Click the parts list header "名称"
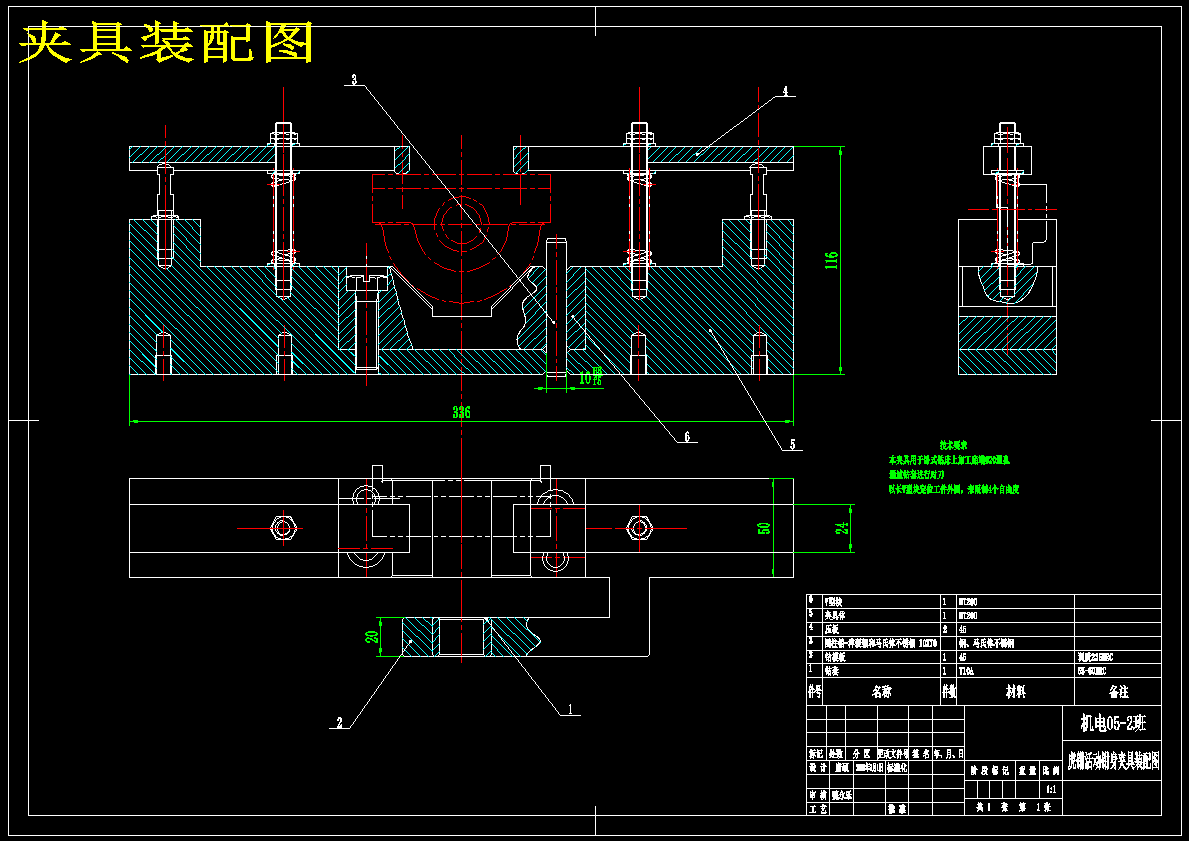 [881, 692]
